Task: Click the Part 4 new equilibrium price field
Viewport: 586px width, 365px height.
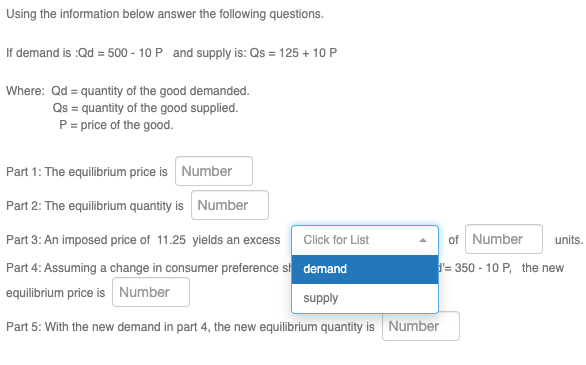Action: pos(151,292)
